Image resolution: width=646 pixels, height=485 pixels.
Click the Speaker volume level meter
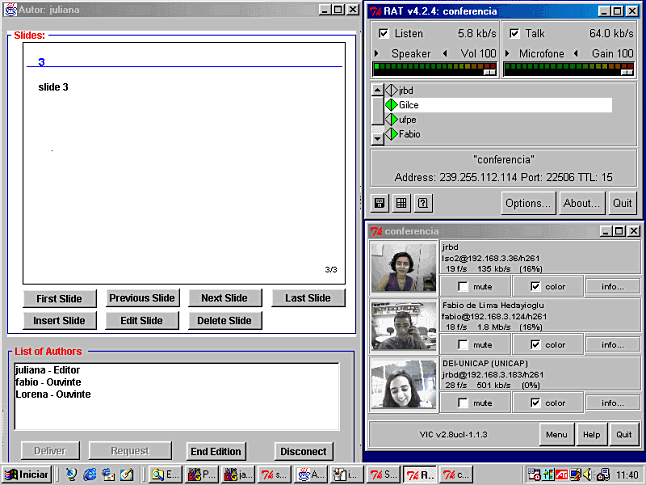click(434, 69)
